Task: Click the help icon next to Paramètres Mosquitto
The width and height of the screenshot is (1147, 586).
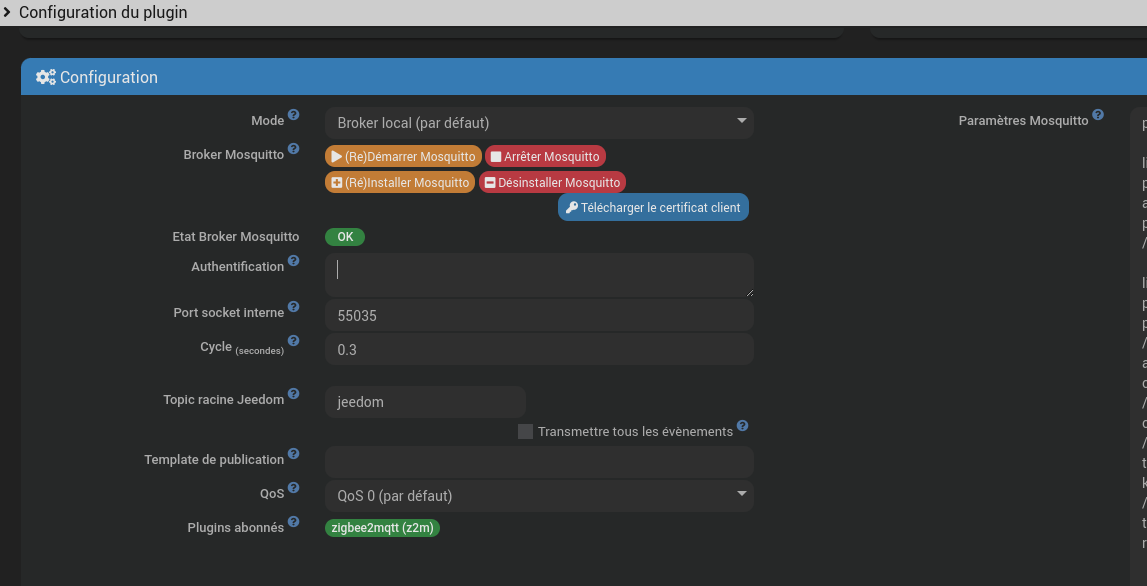Action: [1098, 115]
